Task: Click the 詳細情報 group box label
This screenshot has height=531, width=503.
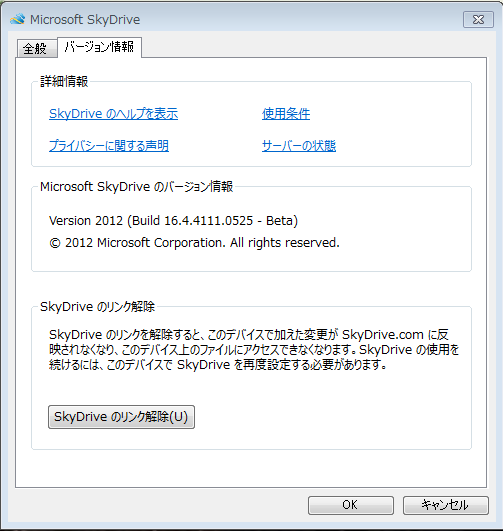Action: (64, 82)
